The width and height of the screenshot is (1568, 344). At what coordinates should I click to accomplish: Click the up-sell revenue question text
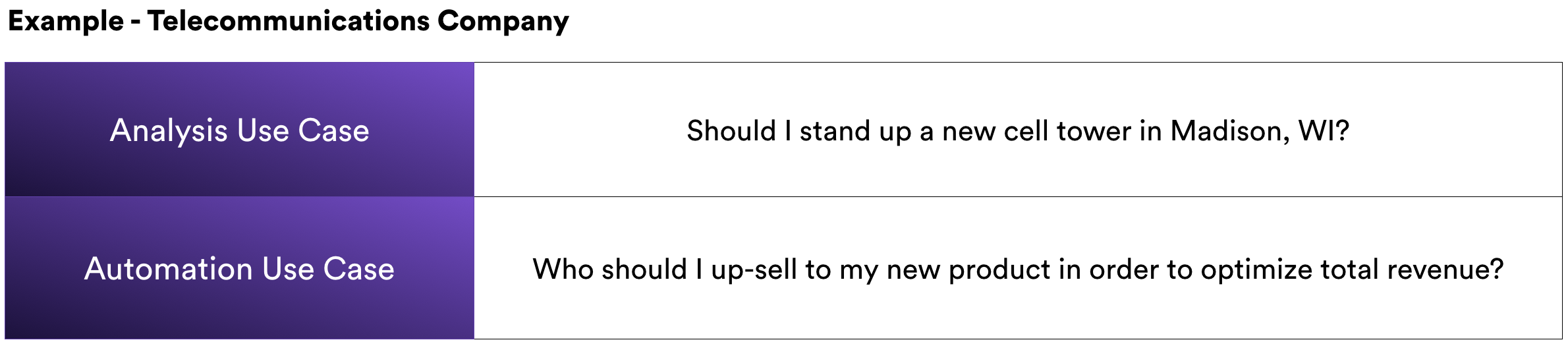coord(1018,270)
